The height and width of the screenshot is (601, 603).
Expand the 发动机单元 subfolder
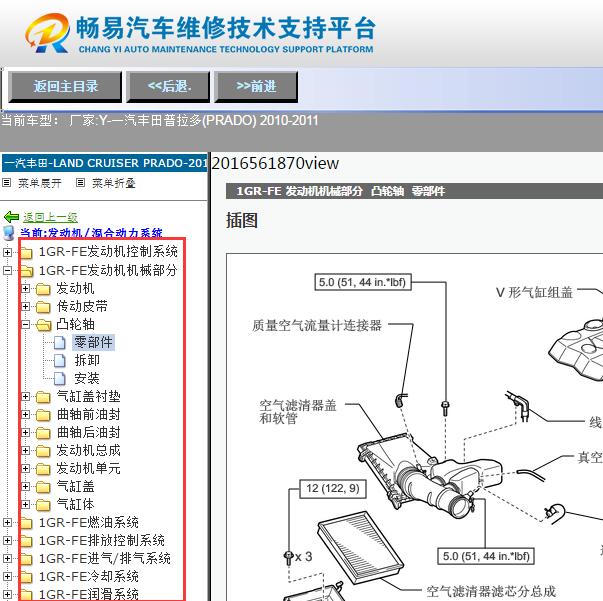(x=25, y=468)
